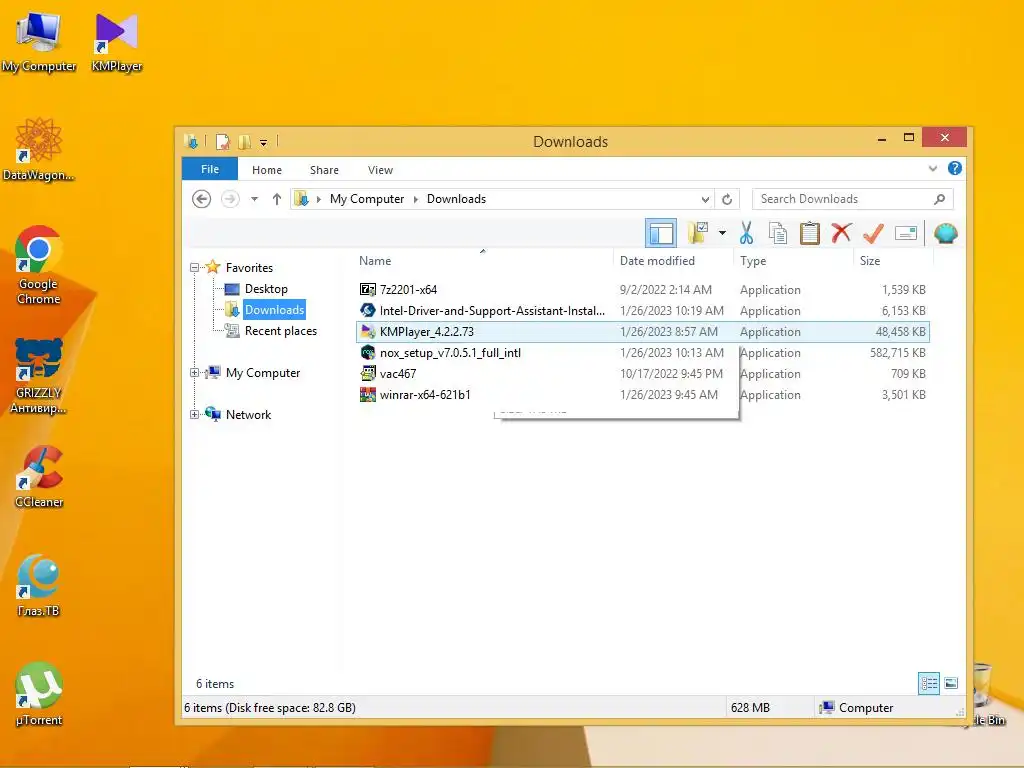Open the My Computer desktop icon
Screen dimensions: 1024x768
click(x=39, y=43)
